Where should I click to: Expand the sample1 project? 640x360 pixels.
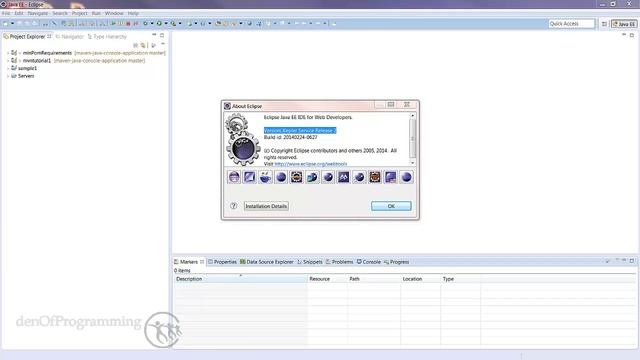pos(8,68)
